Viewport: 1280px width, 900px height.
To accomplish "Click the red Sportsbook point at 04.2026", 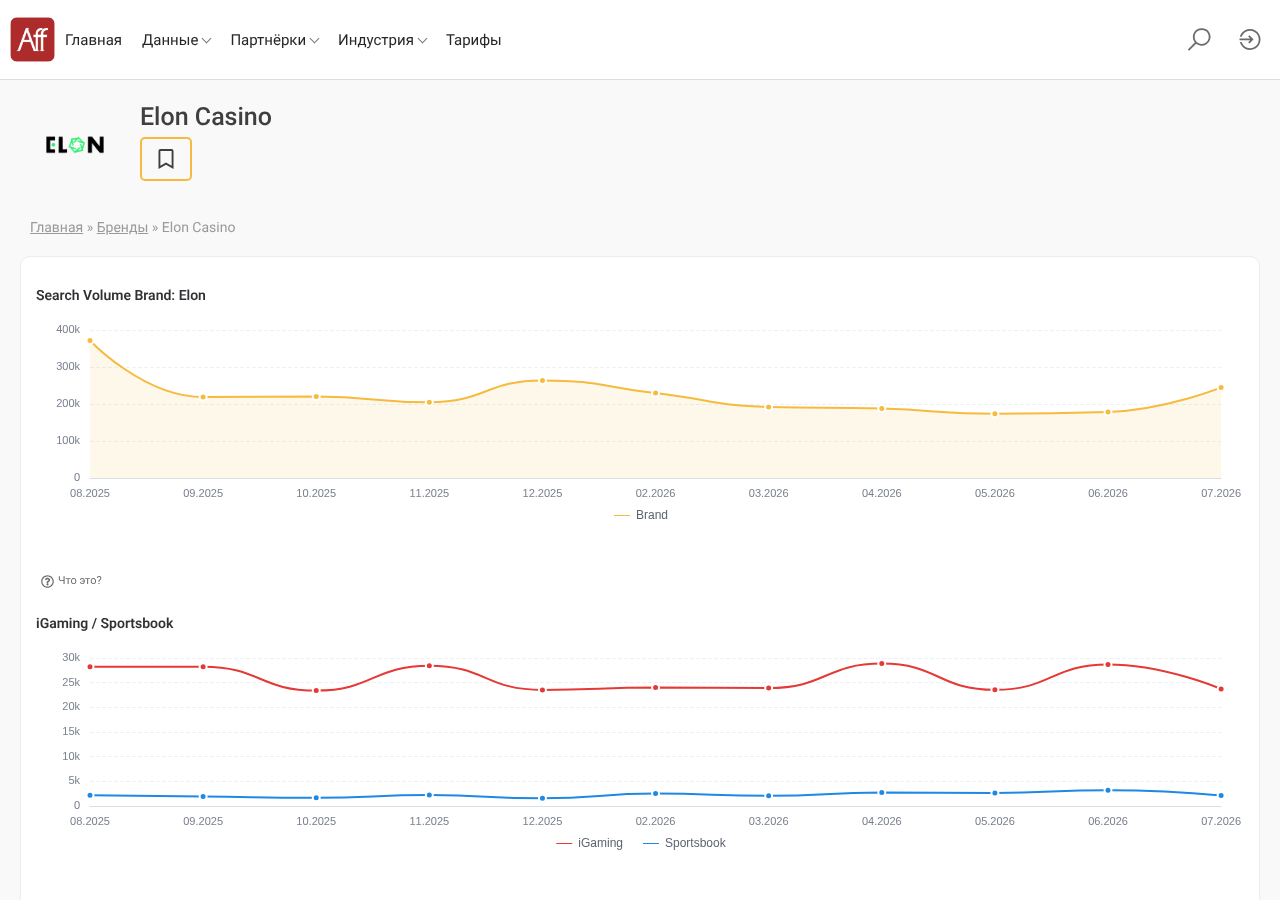I will point(882,664).
